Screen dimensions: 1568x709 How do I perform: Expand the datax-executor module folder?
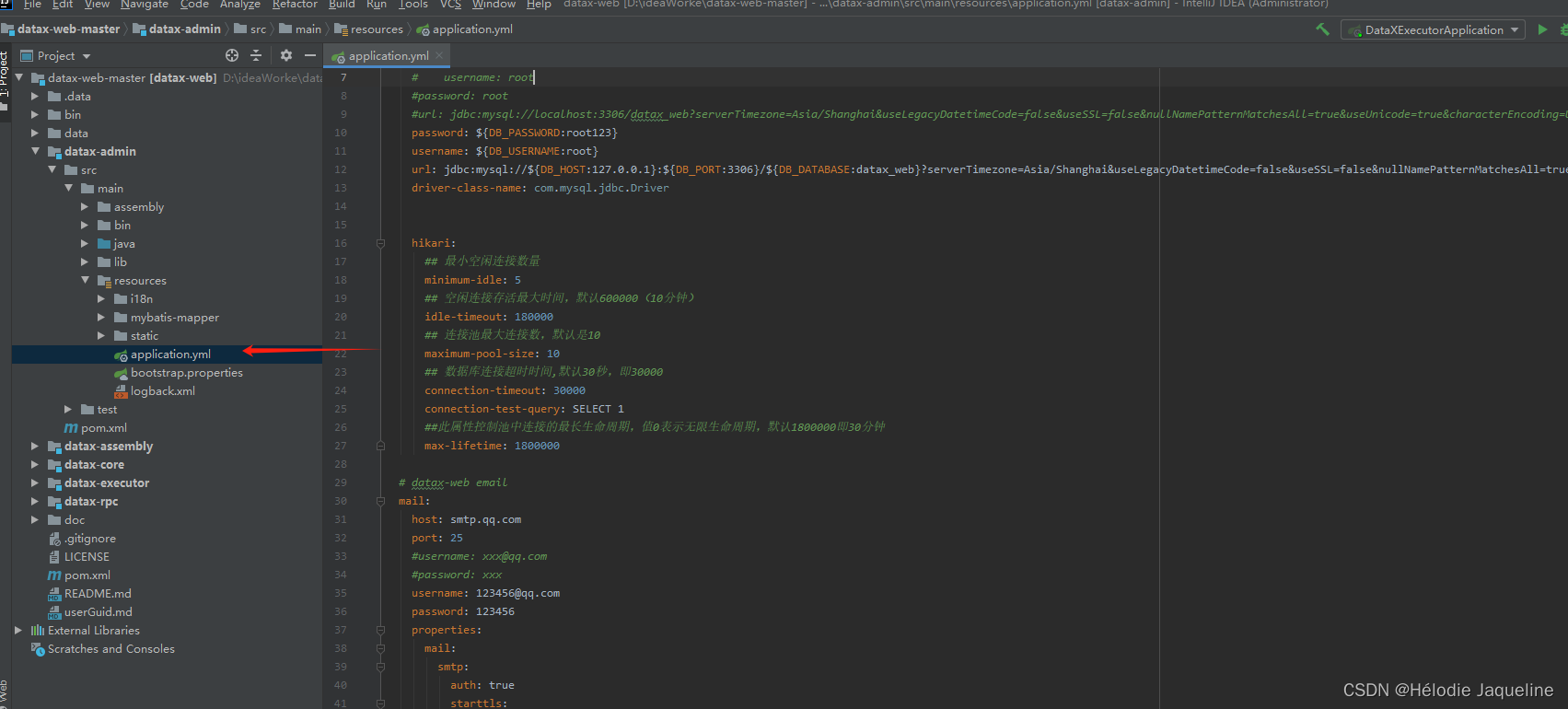(35, 483)
